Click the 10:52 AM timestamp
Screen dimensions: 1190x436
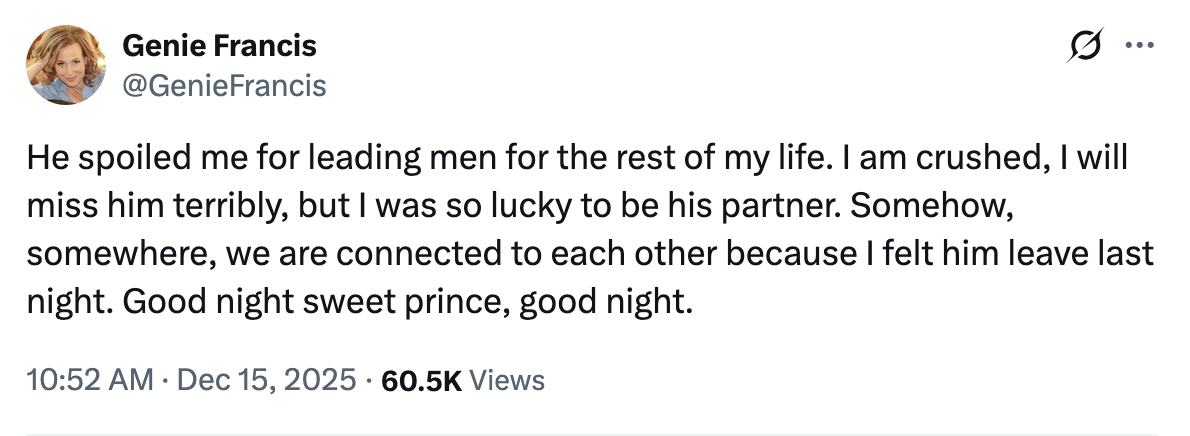91,380
